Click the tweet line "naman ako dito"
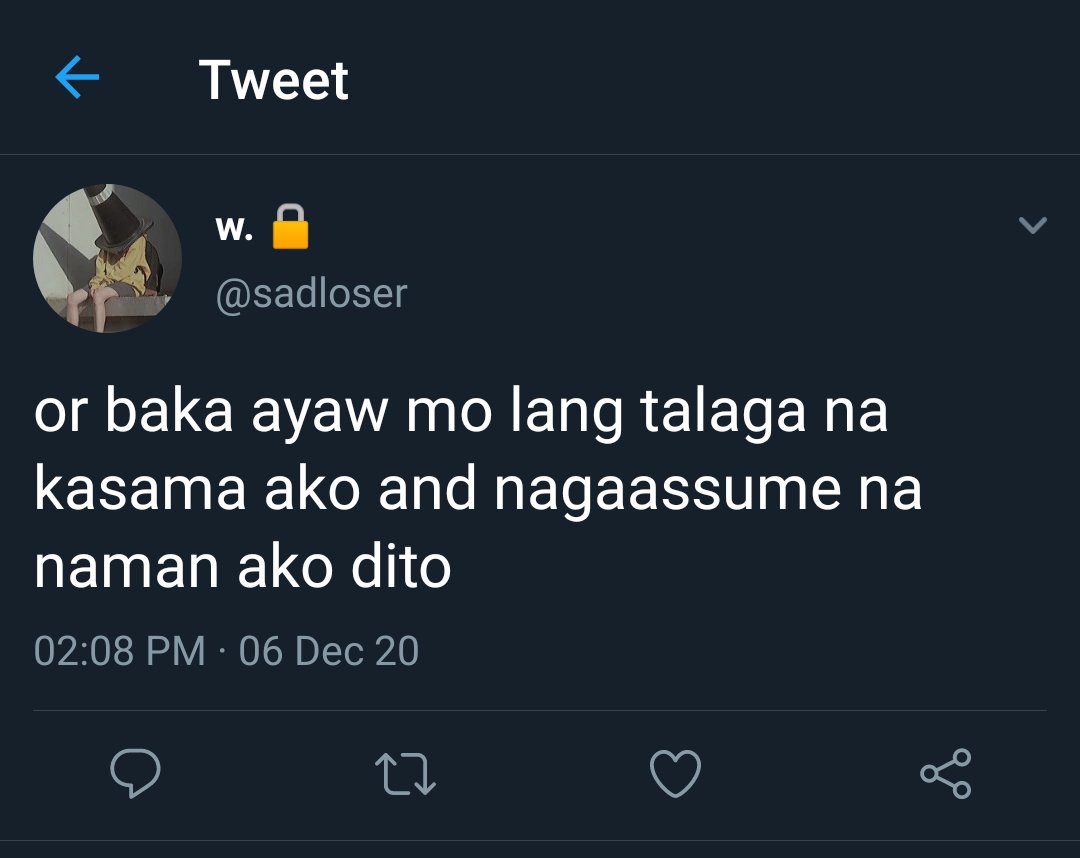The height and width of the screenshot is (858, 1080). (x=242, y=567)
